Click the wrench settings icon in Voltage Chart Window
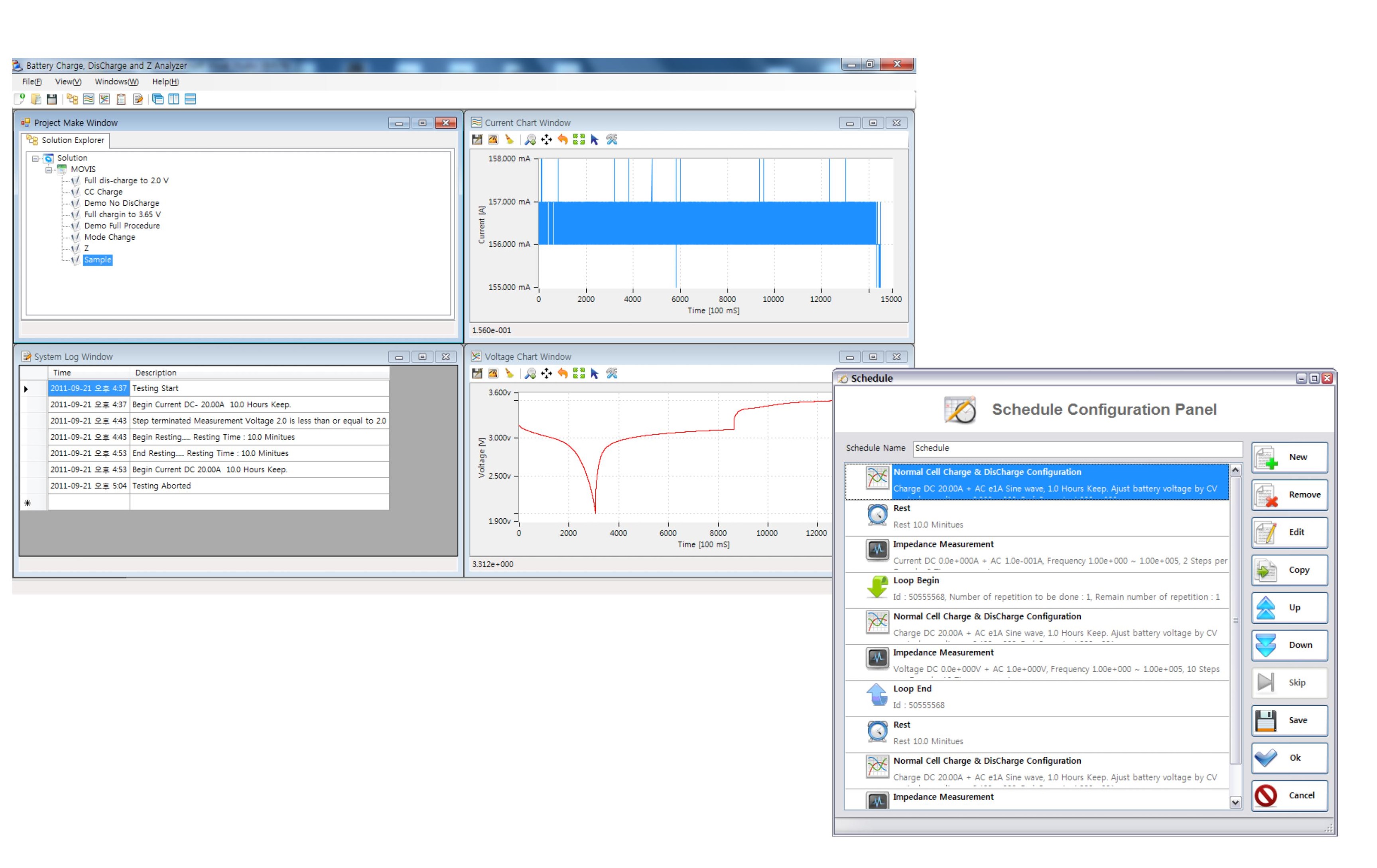The image size is (1377, 868). (x=612, y=373)
